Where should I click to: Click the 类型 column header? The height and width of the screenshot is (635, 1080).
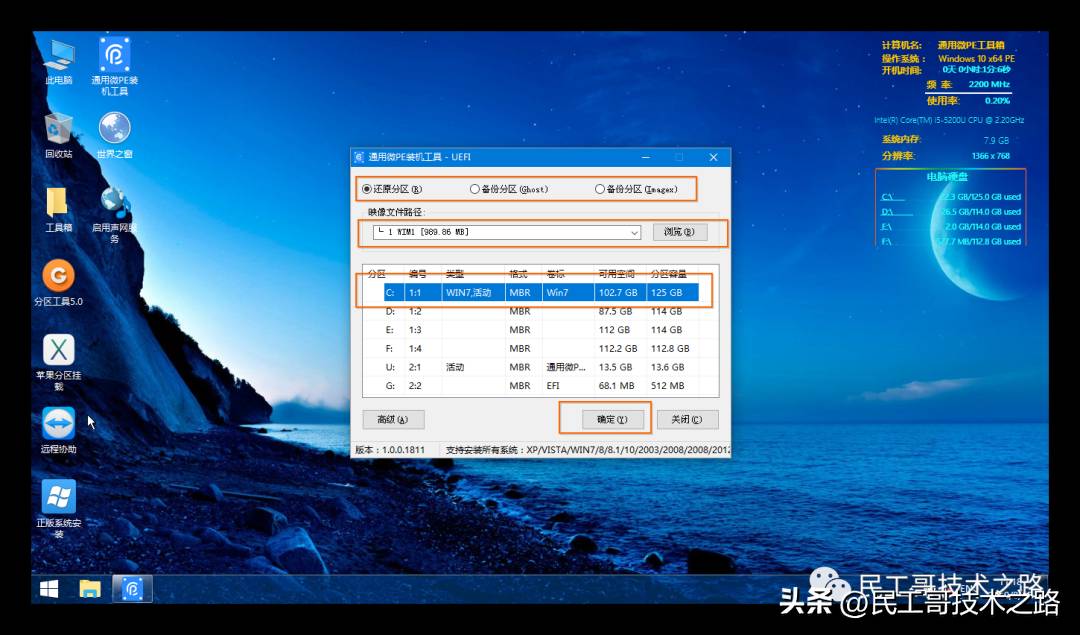(455, 274)
